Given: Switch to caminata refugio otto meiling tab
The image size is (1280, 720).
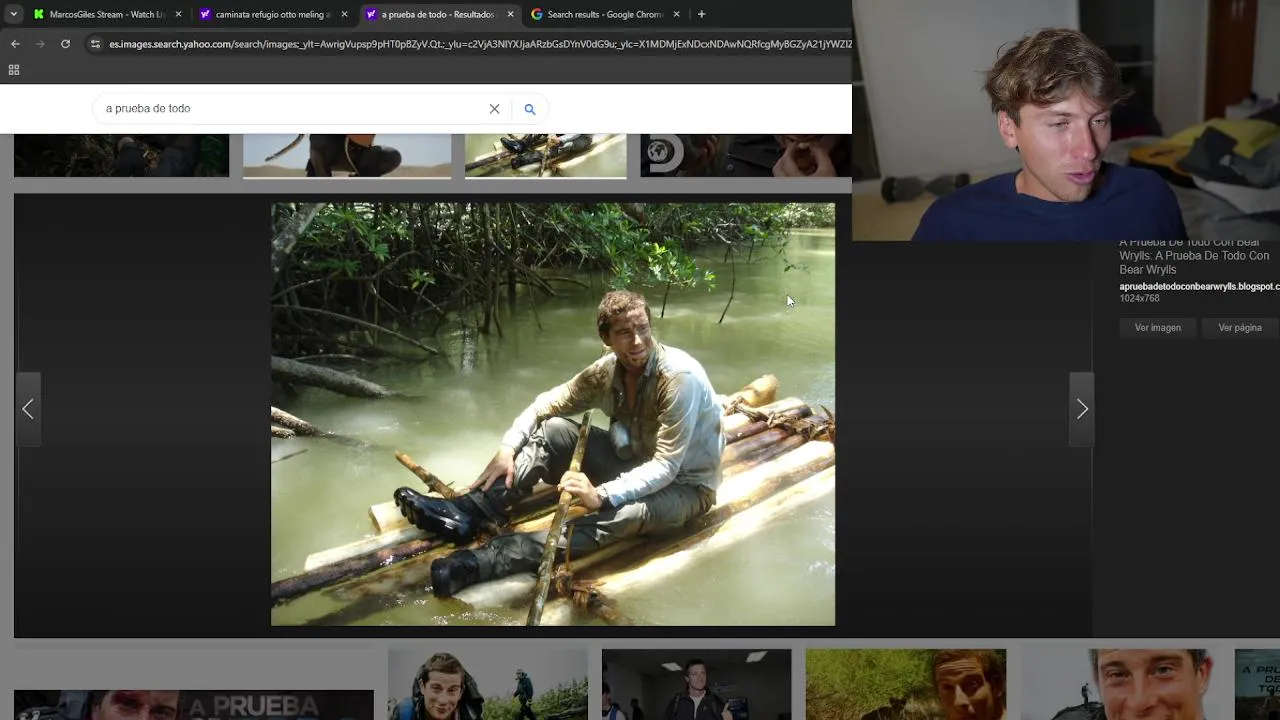Looking at the screenshot, I should 273,14.
